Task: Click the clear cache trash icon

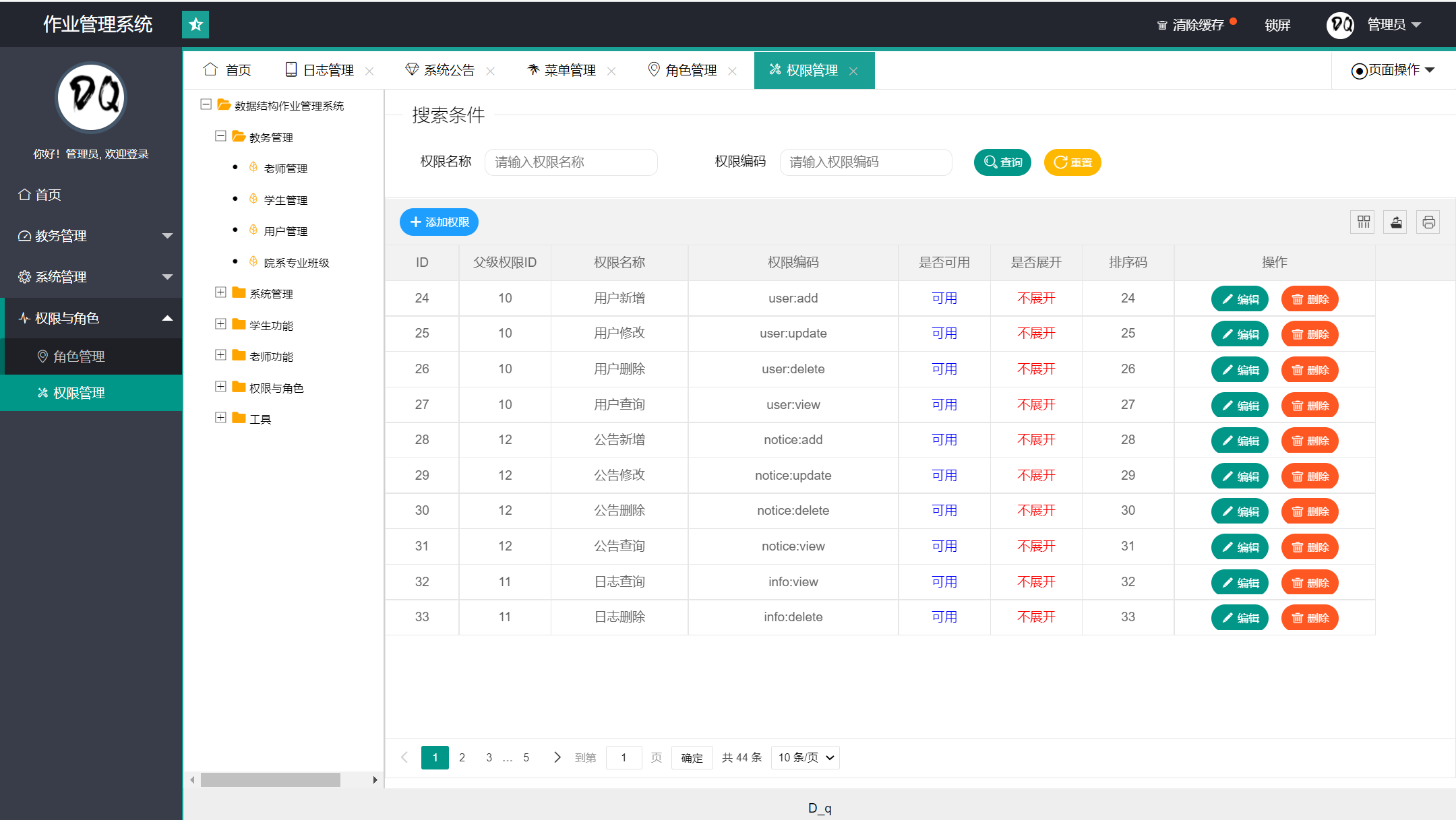Action: coord(1162,26)
